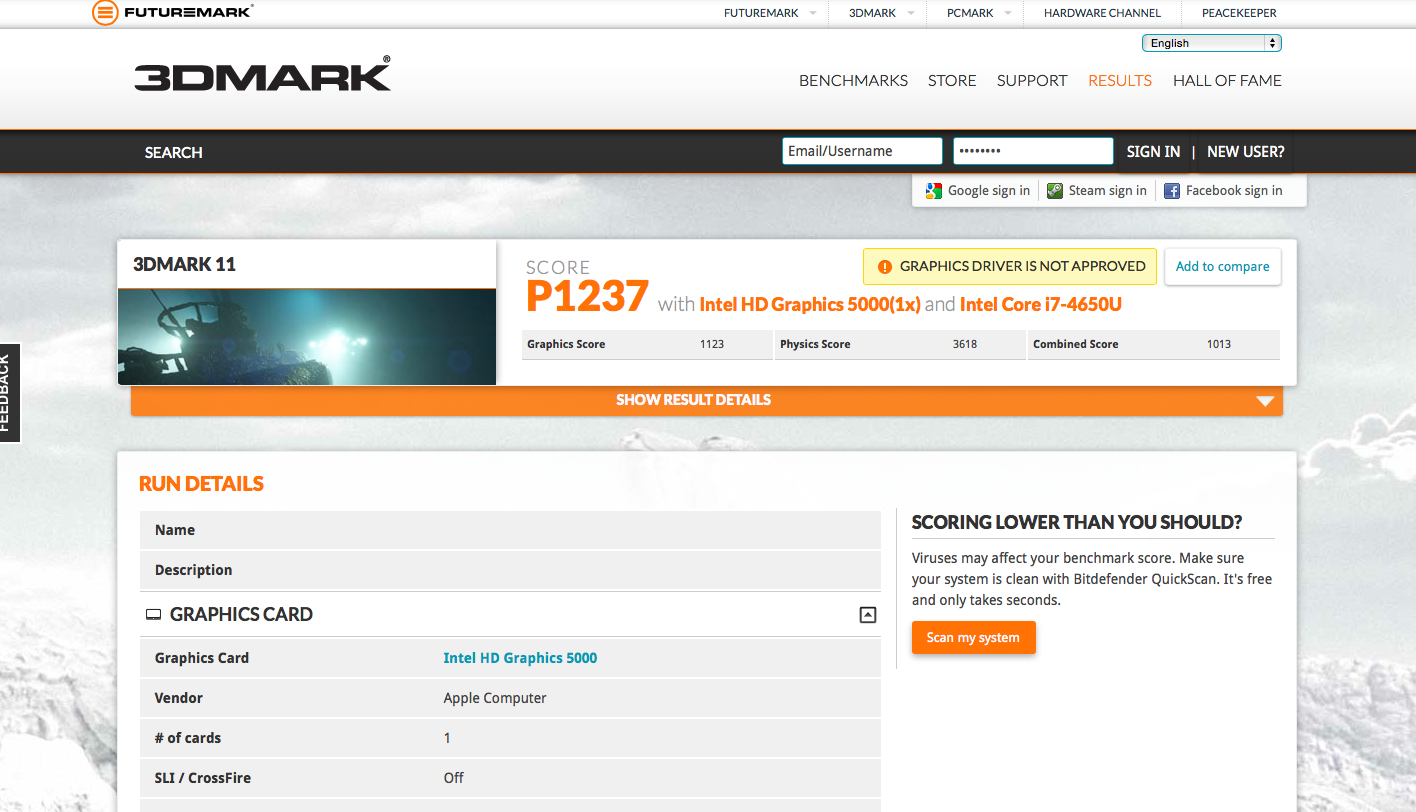The height and width of the screenshot is (812, 1416).
Task: Collapse the Graphics Card section toggle
Action: coord(868,615)
